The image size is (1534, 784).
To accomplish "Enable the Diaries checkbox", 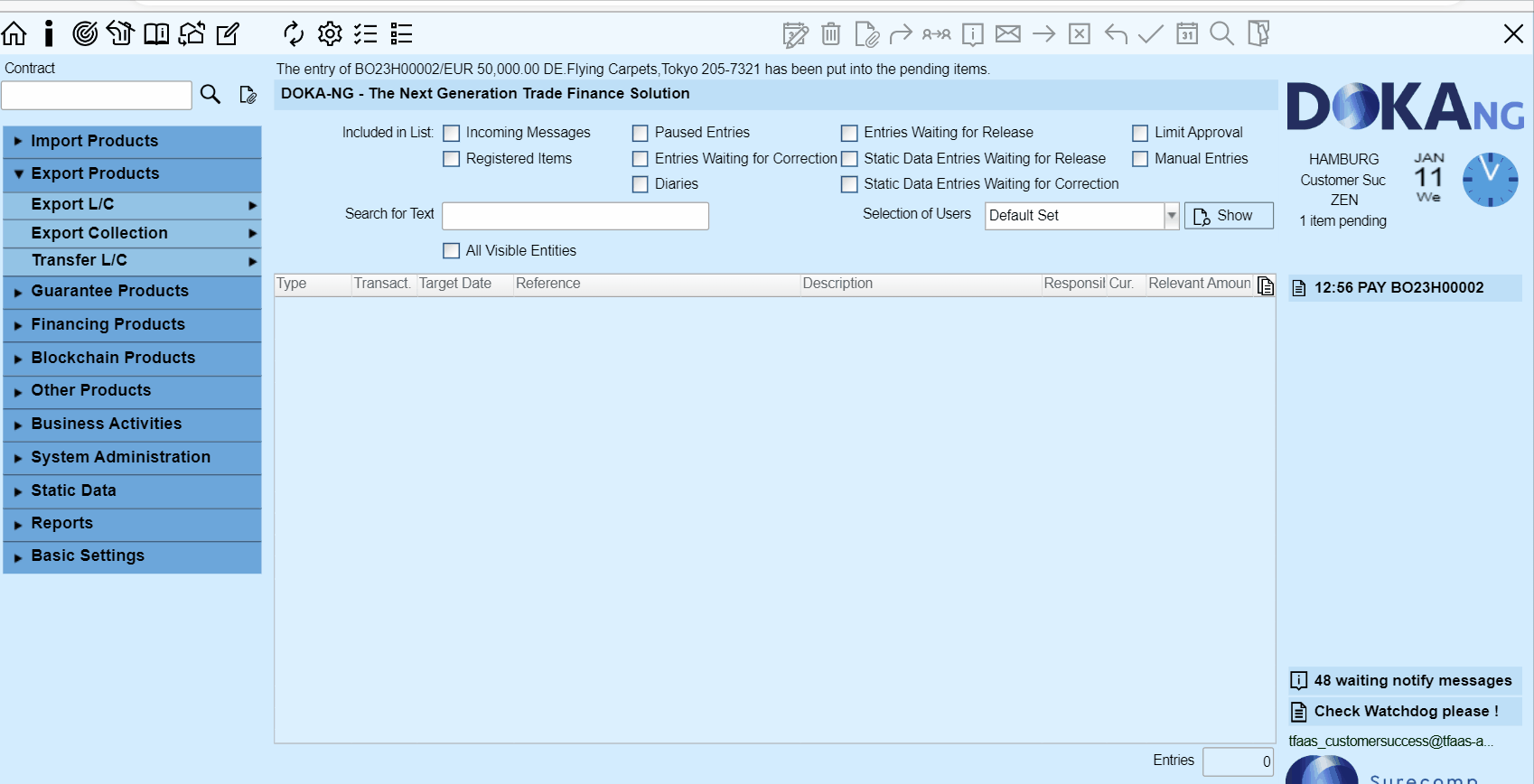I will click(x=641, y=184).
